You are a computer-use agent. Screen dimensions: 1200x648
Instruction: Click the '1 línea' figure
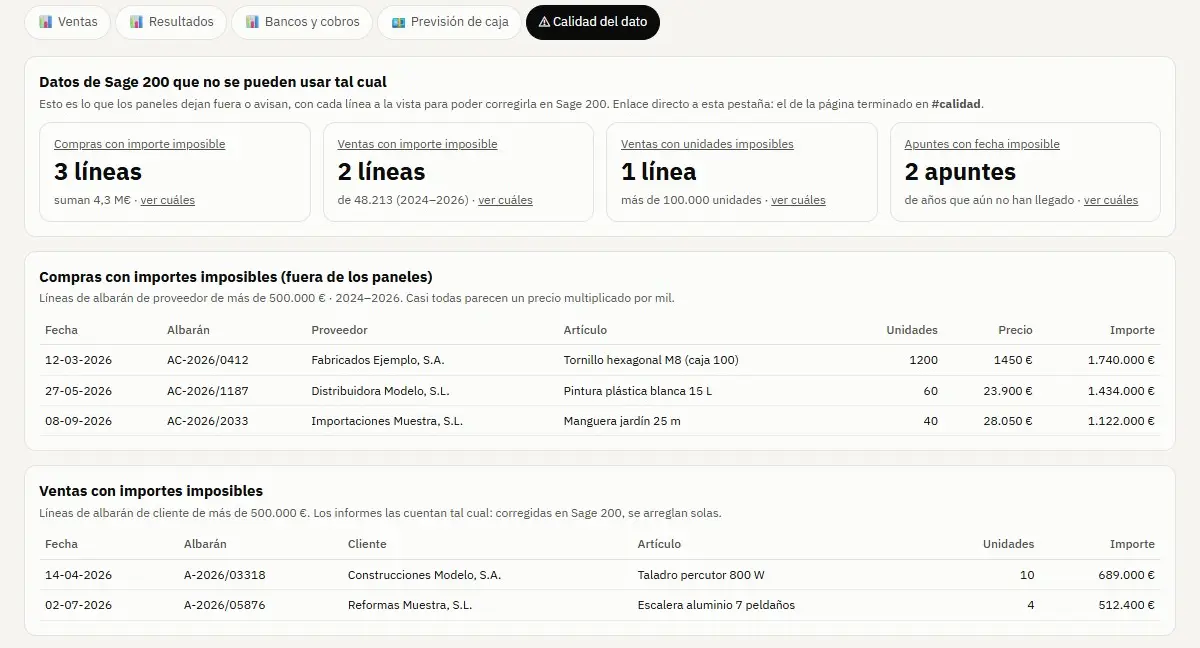coord(659,172)
